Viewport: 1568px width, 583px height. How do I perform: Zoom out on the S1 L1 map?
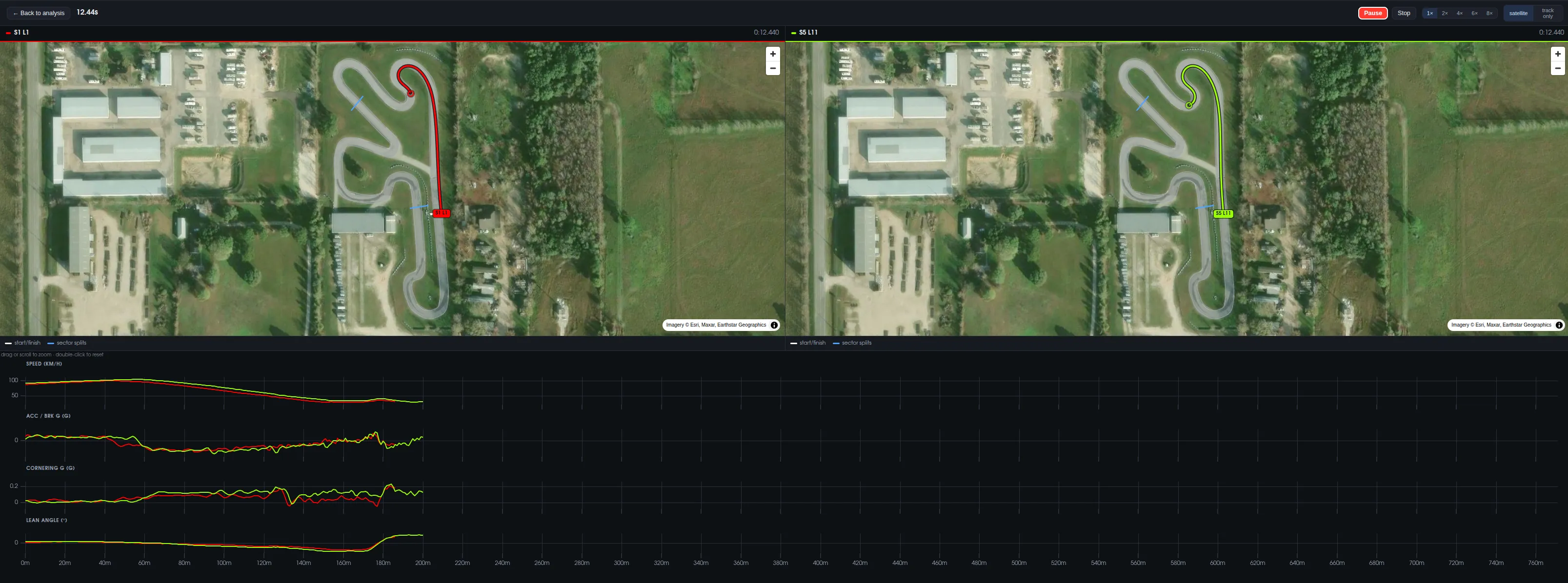click(x=772, y=68)
